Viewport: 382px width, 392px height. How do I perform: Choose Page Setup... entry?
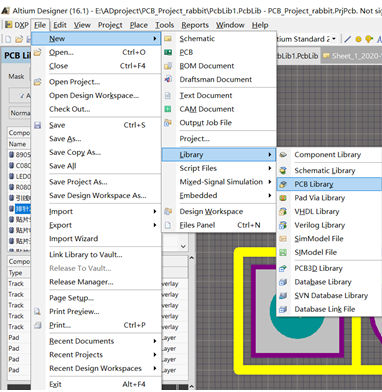71,298
